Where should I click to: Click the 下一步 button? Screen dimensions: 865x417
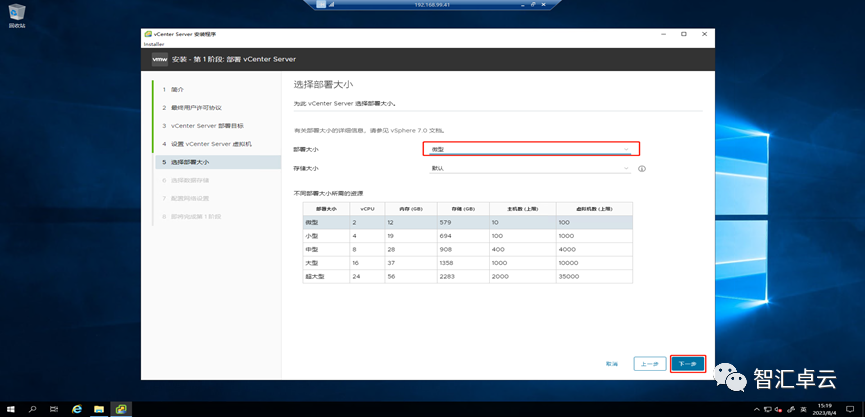(688, 364)
